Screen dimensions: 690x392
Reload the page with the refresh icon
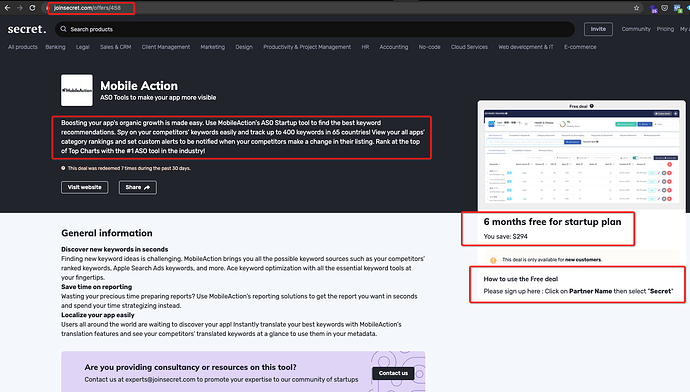pyautogui.click(x=32, y=8)
